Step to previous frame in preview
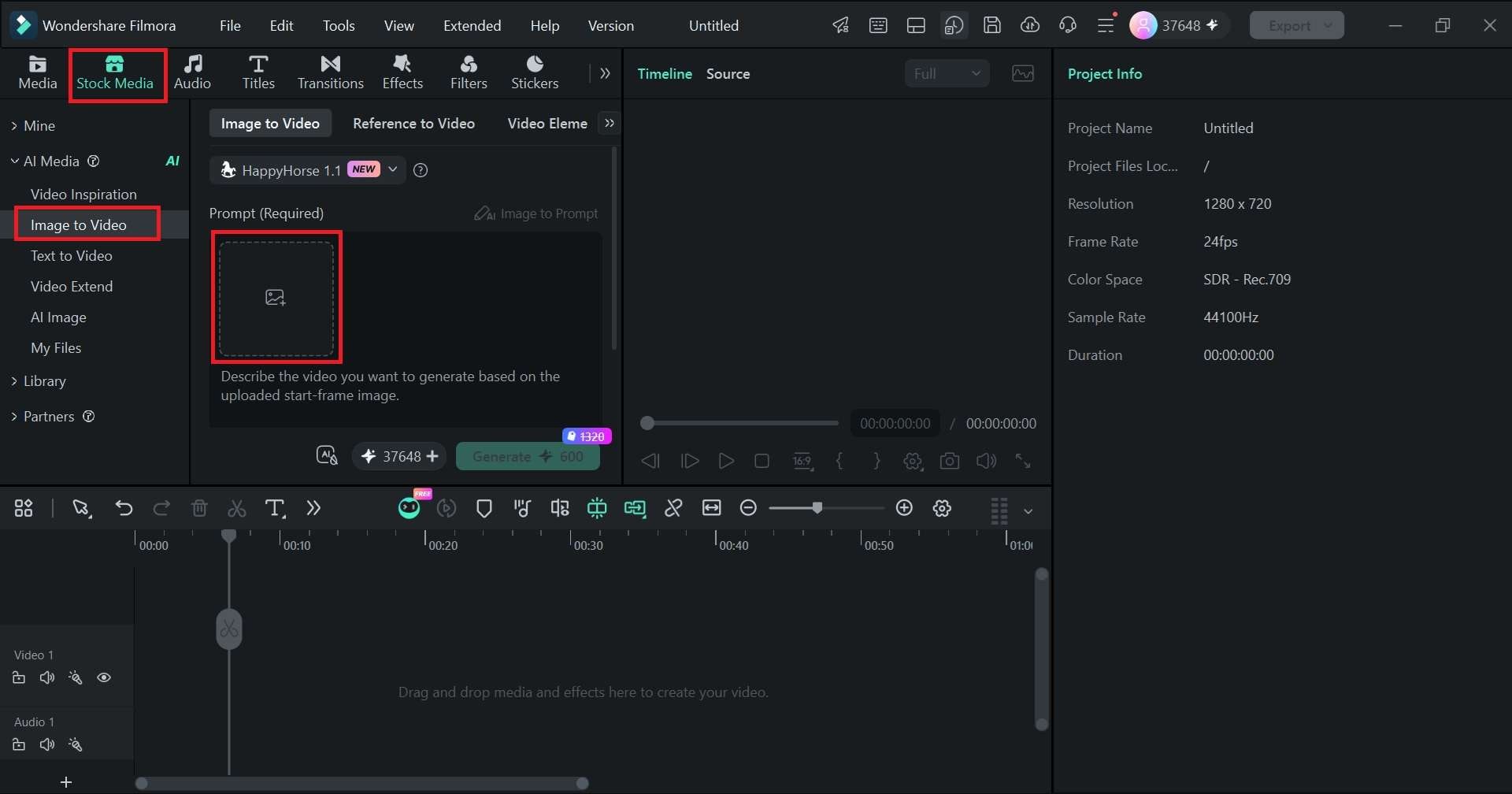The height and width of the screenshot is (794, 1512). (x=650, y=461)
